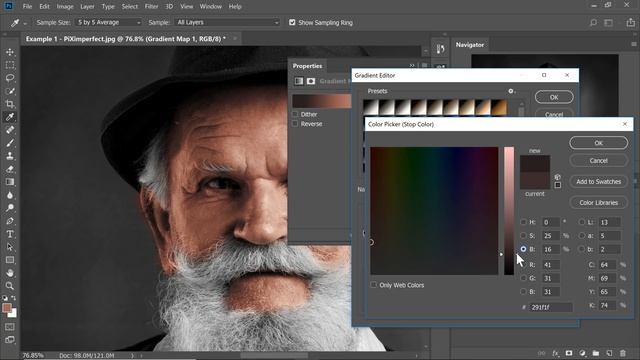
Task: Switch to the Navigator tab
Action: click(470, 45)
